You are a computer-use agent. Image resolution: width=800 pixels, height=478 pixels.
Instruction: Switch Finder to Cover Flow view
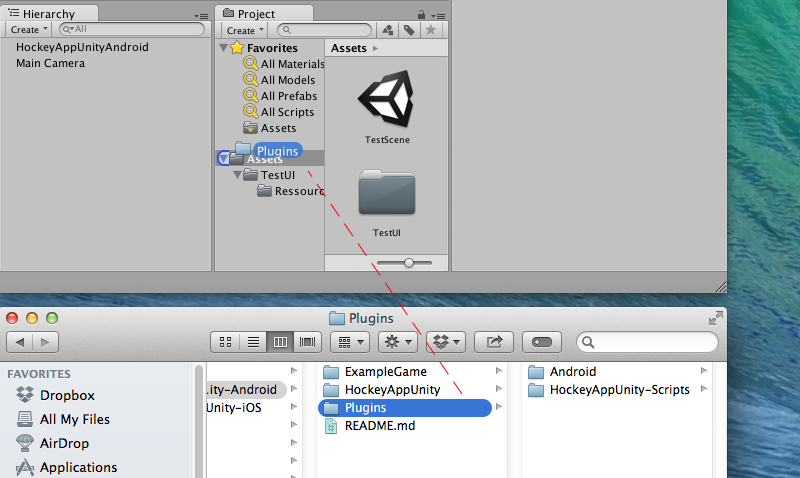coord(308,342)
